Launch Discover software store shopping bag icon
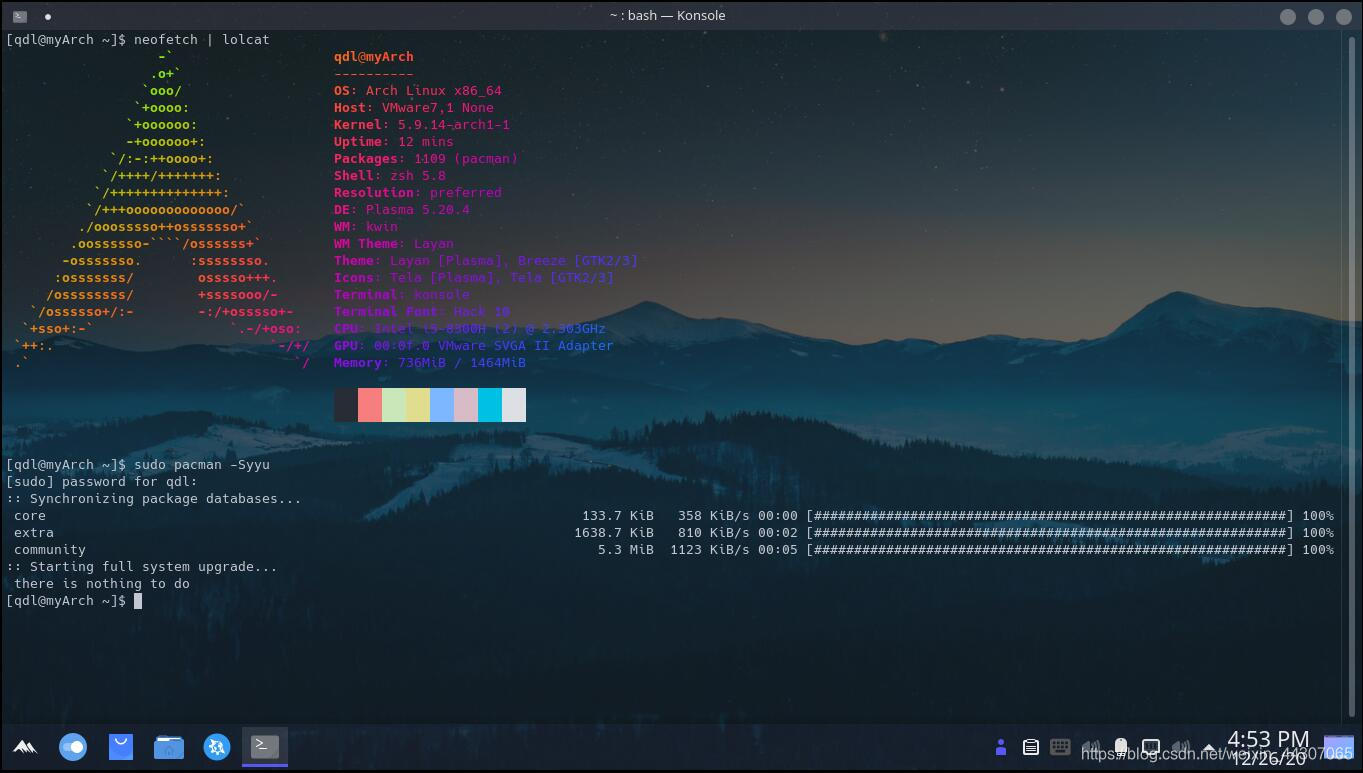1363x773 pixels. (x=121, y=747)
